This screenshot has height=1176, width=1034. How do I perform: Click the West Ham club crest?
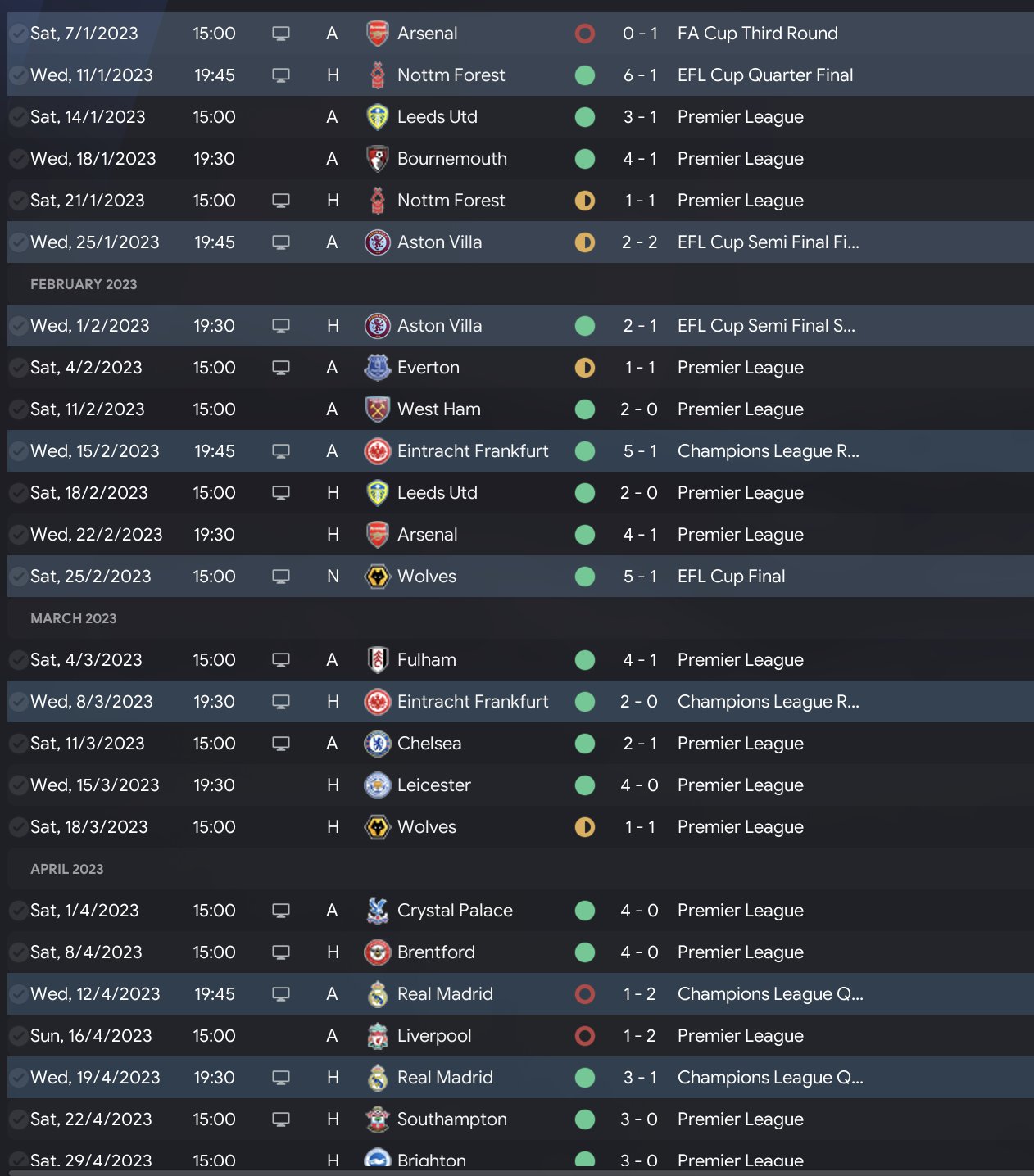coord(377,409)
